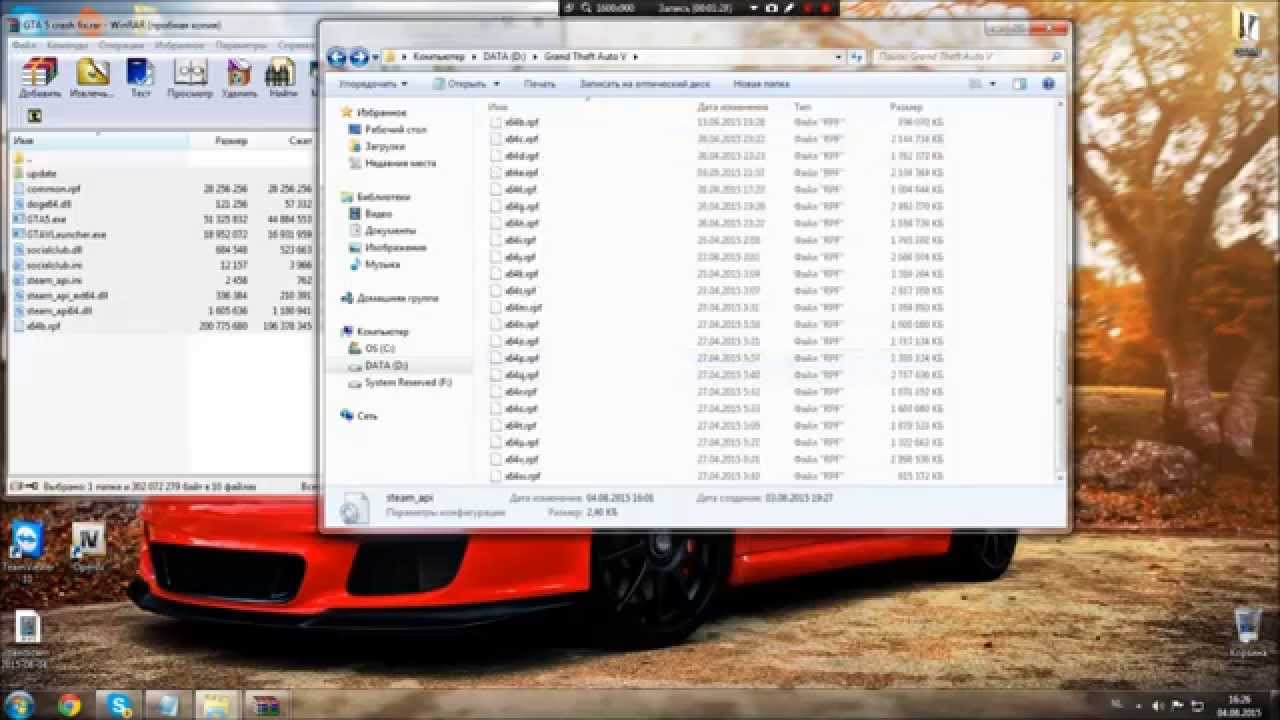Select steam_api64.dll in the WinRAR list
Screen dimensions: 1280x720
[x=59, y=311]
